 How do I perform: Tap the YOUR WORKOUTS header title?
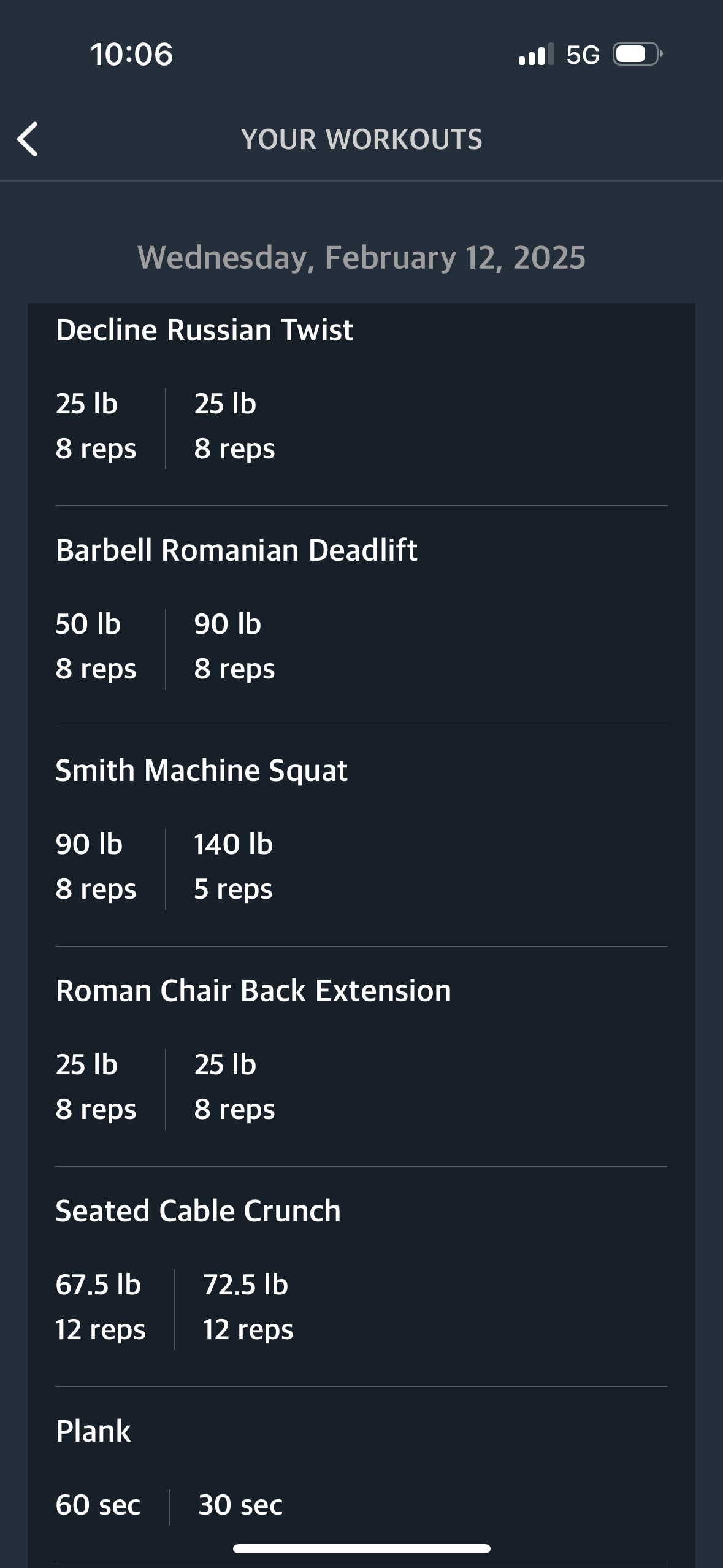click(x=362, y=139)
